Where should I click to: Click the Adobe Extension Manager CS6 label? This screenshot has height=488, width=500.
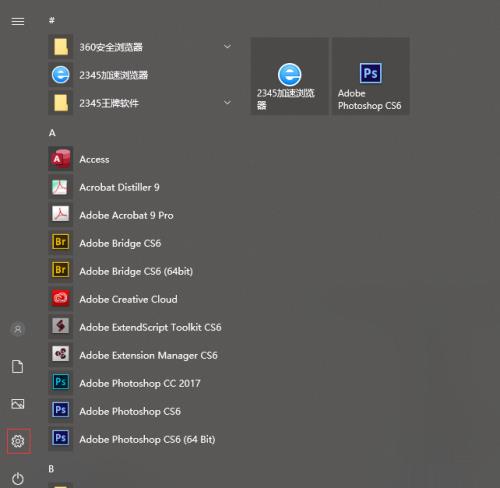click(x=148, y=355)
